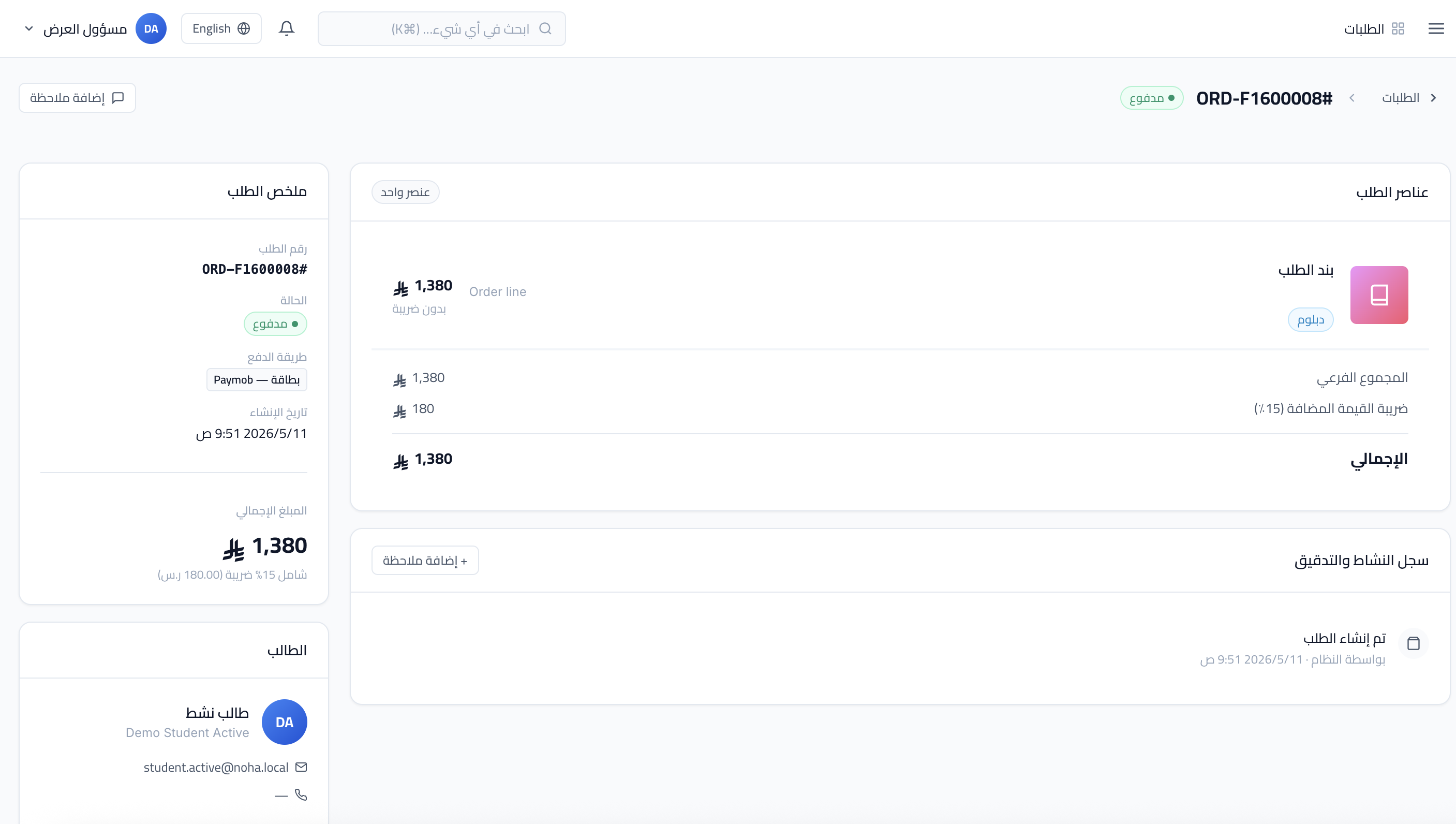Click the ملخص الطلب card heading
This screenshot has height=824, width=1456.
267,192
